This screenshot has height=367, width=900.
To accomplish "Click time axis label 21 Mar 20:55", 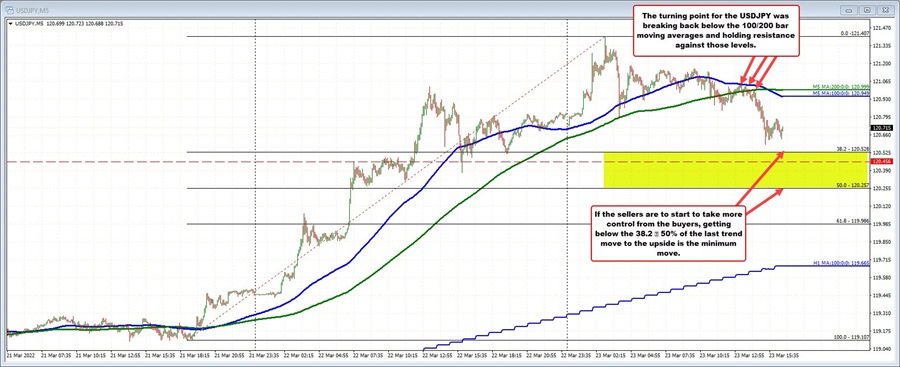I will 230,356.
